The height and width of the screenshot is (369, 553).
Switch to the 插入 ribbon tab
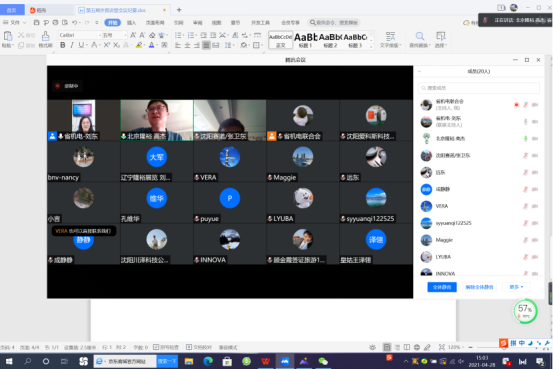(x=132, y=23)
